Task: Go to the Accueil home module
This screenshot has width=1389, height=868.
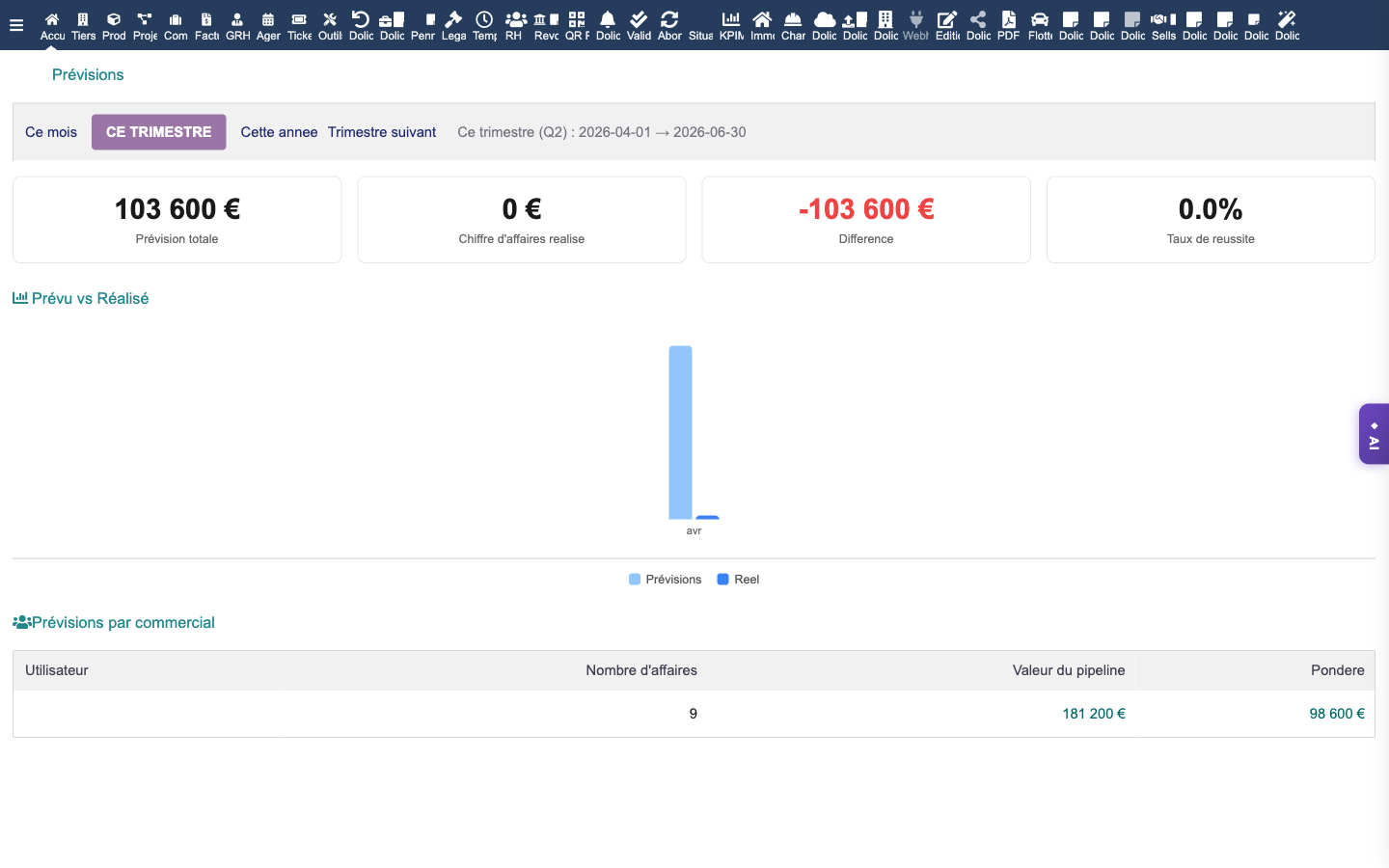Action: tap(53, 26)
